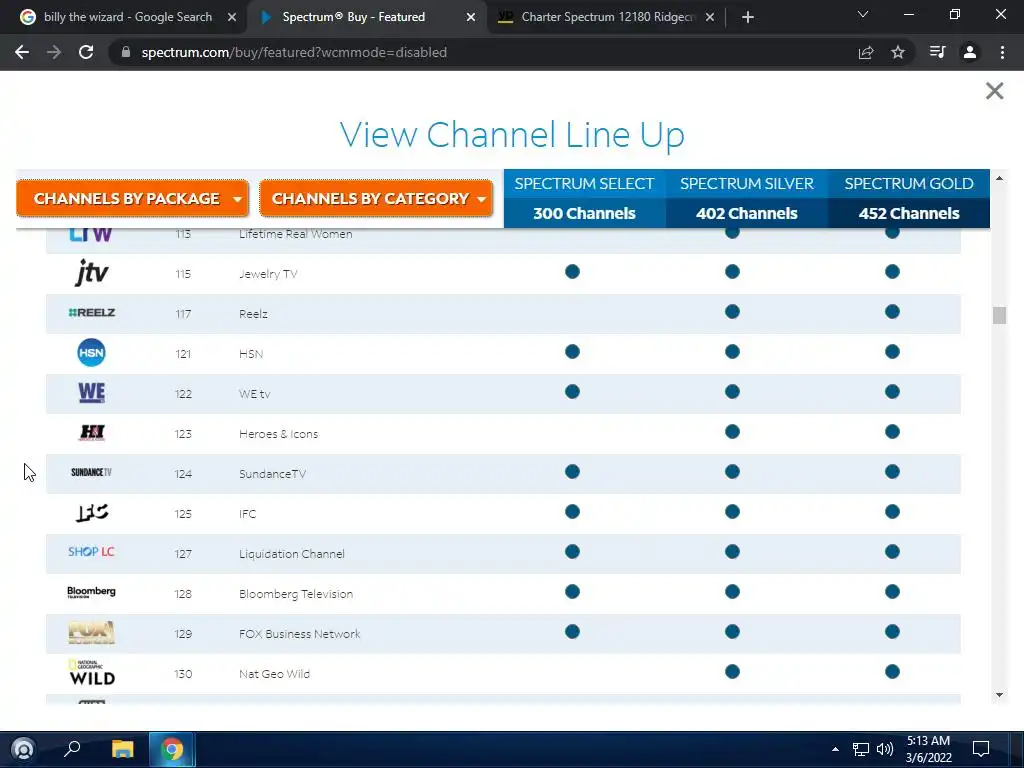This screenshot has width=1024, height=768.
Task: Go back to previous page
Action: pyautogui.click(x=22, y=52)
